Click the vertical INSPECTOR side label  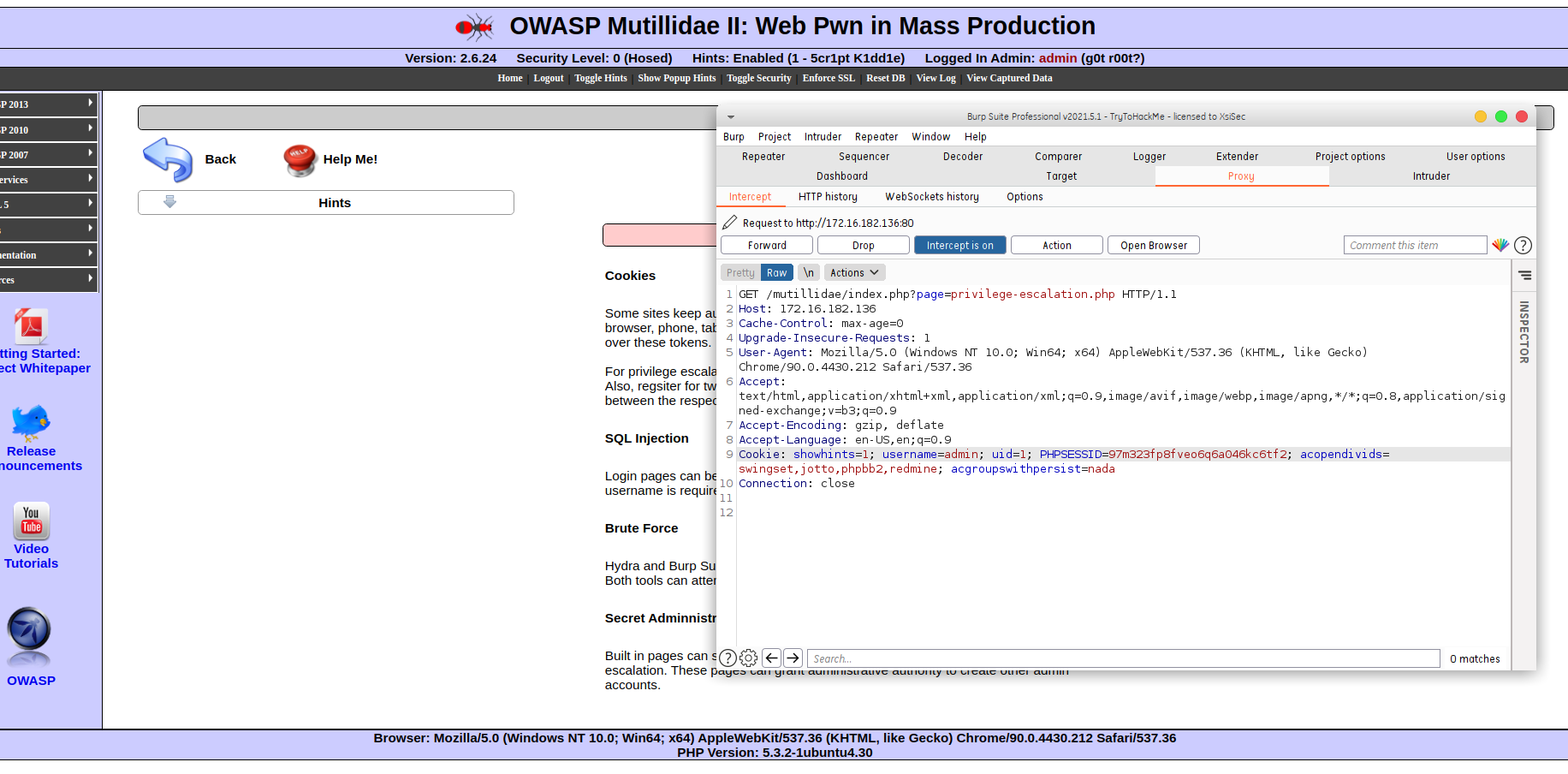point(1524,331)
